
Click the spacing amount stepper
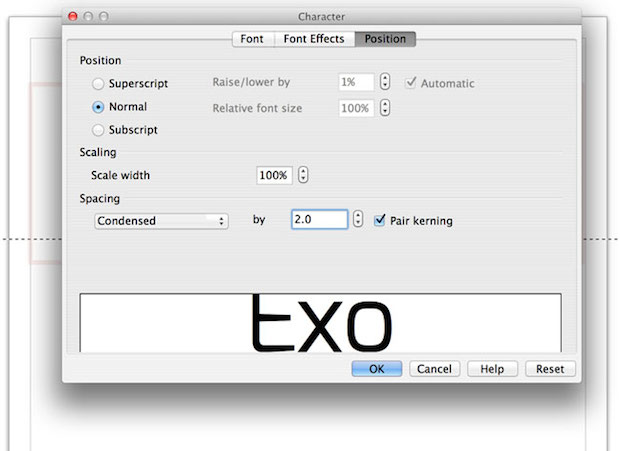click(x=359, y=220)
